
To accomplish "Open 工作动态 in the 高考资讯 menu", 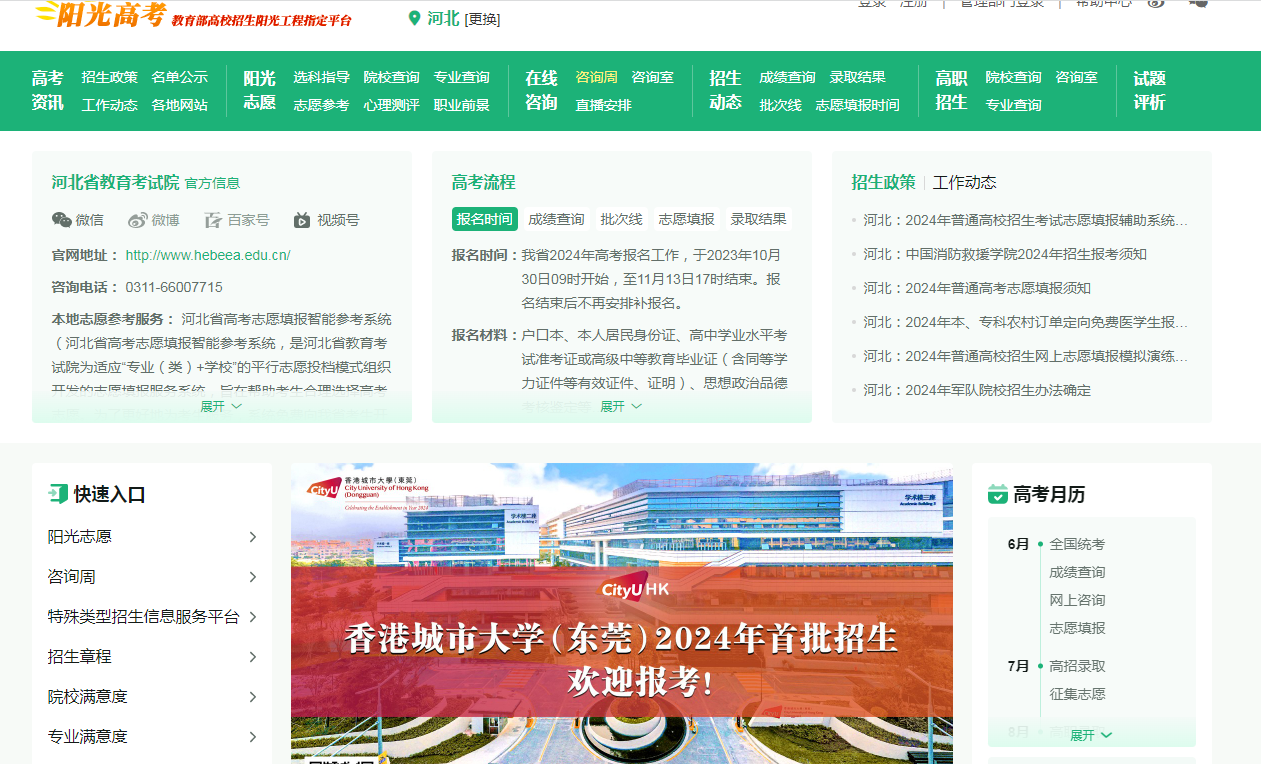I will point(110,105).
